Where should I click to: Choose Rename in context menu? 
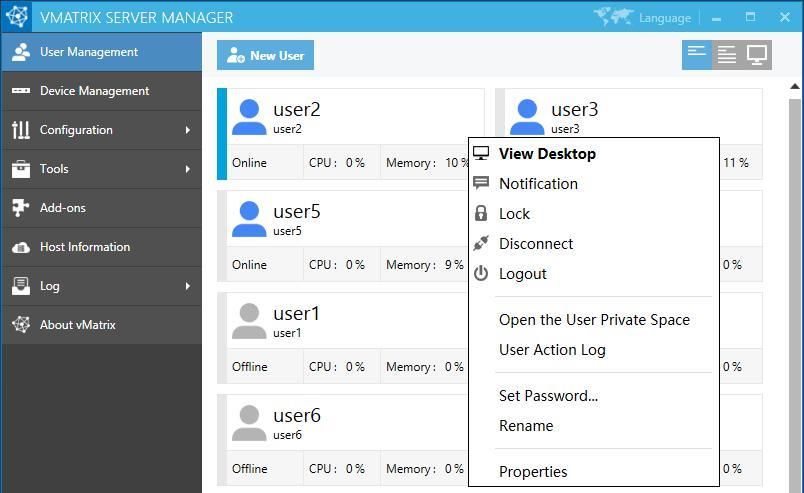click(x=594, y=426)
